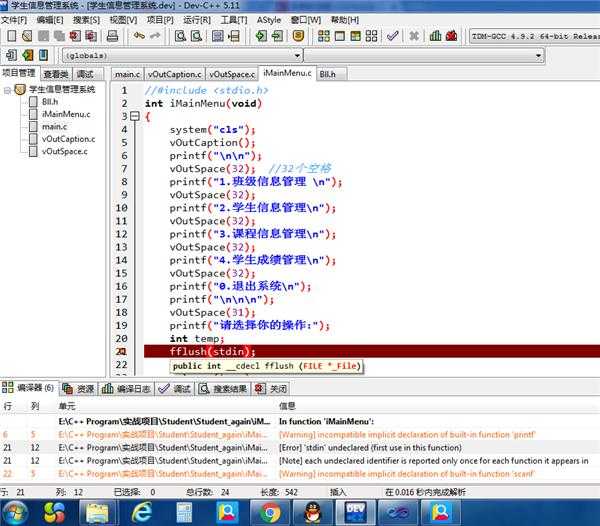Select Bill.h in the project tree

coord(50,102)
